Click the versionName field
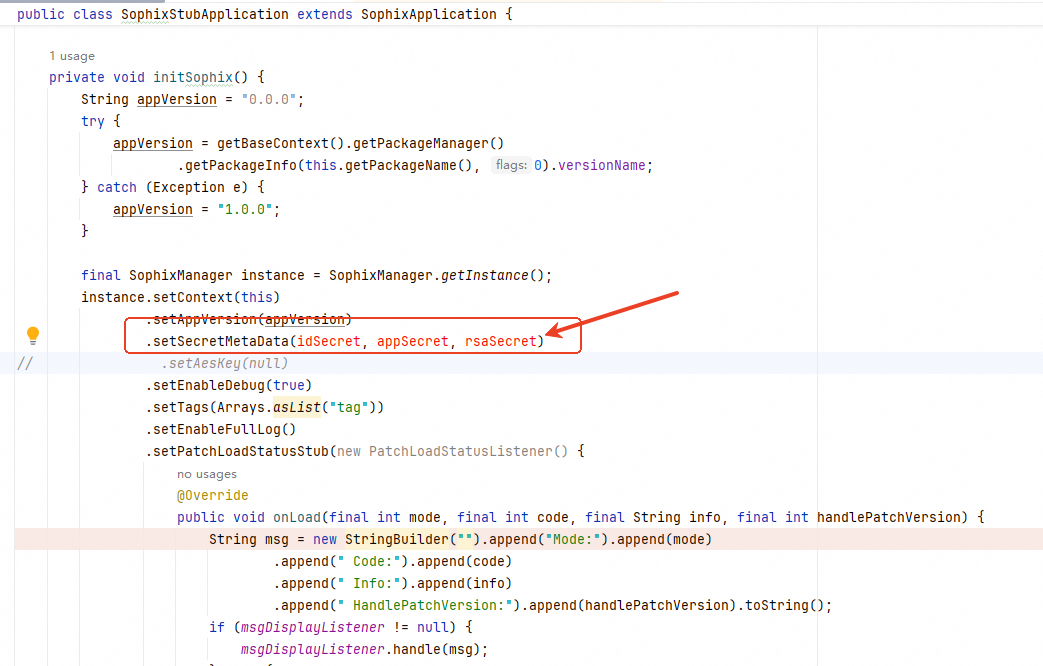 point(601,166)
